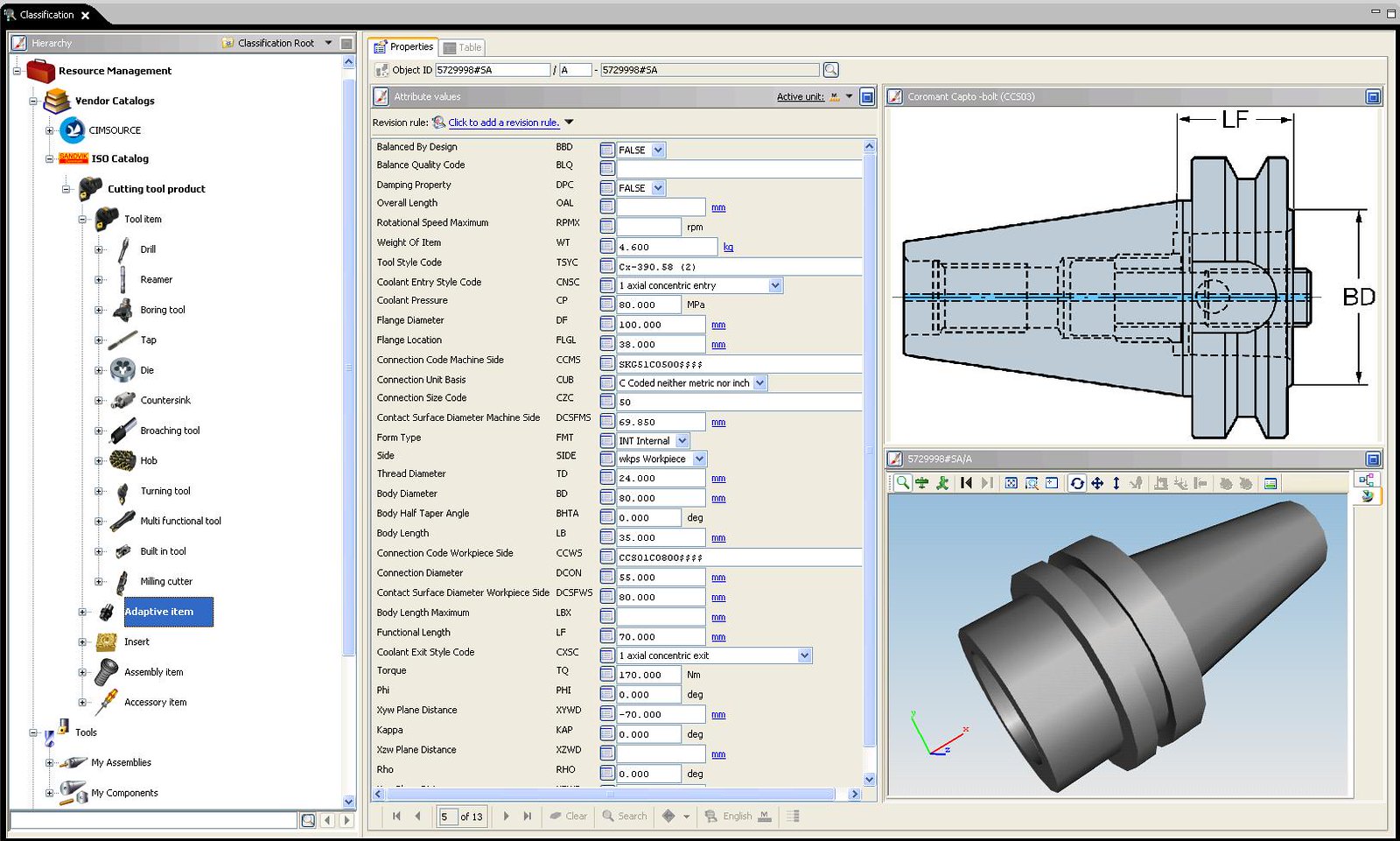Image resolution: width=1400 pixels, height=841 pixels.
Task: Open the Classification Root dropdown in the hierarchy header
Action: [x=327, y=42]
